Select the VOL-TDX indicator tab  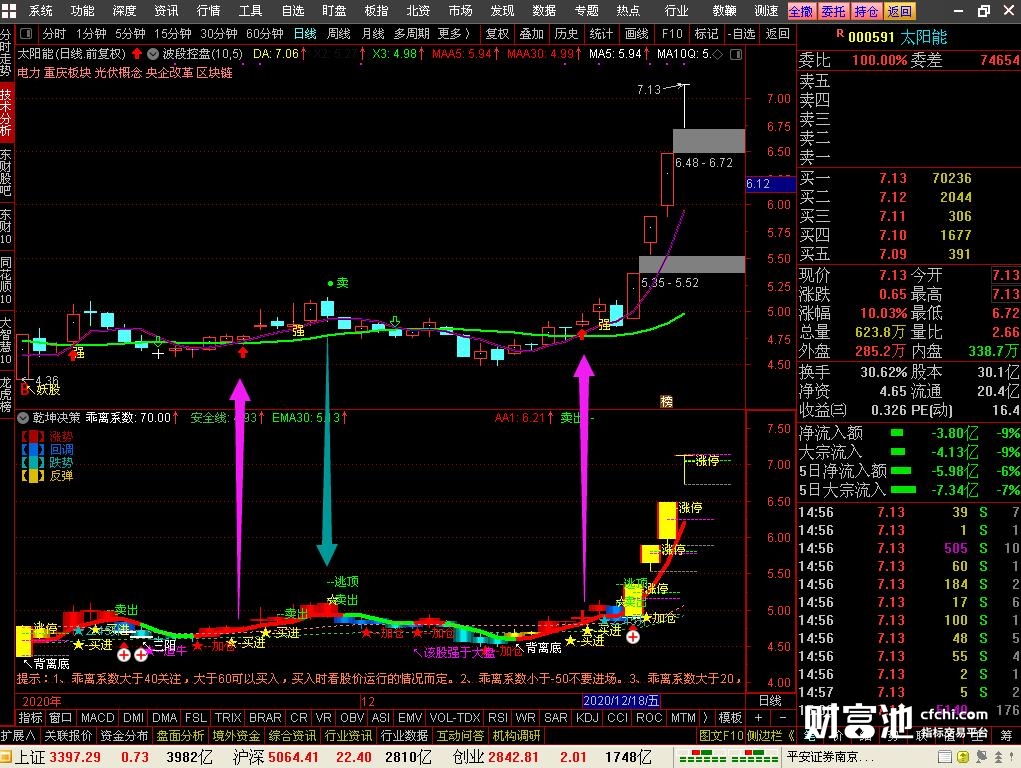coord(455,717)
